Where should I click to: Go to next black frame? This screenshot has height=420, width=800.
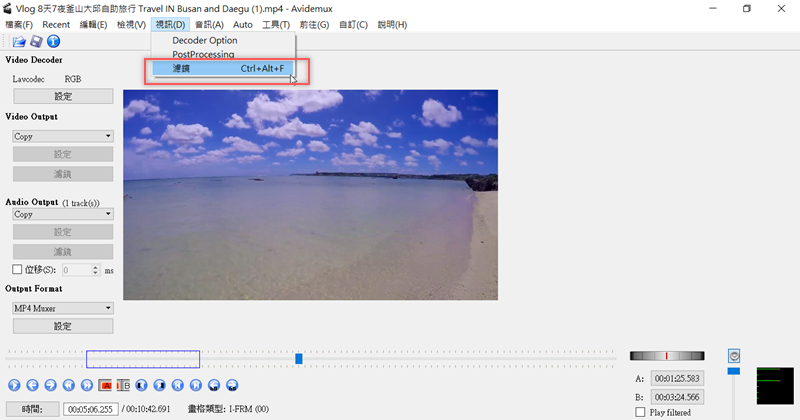pos(160,385)
